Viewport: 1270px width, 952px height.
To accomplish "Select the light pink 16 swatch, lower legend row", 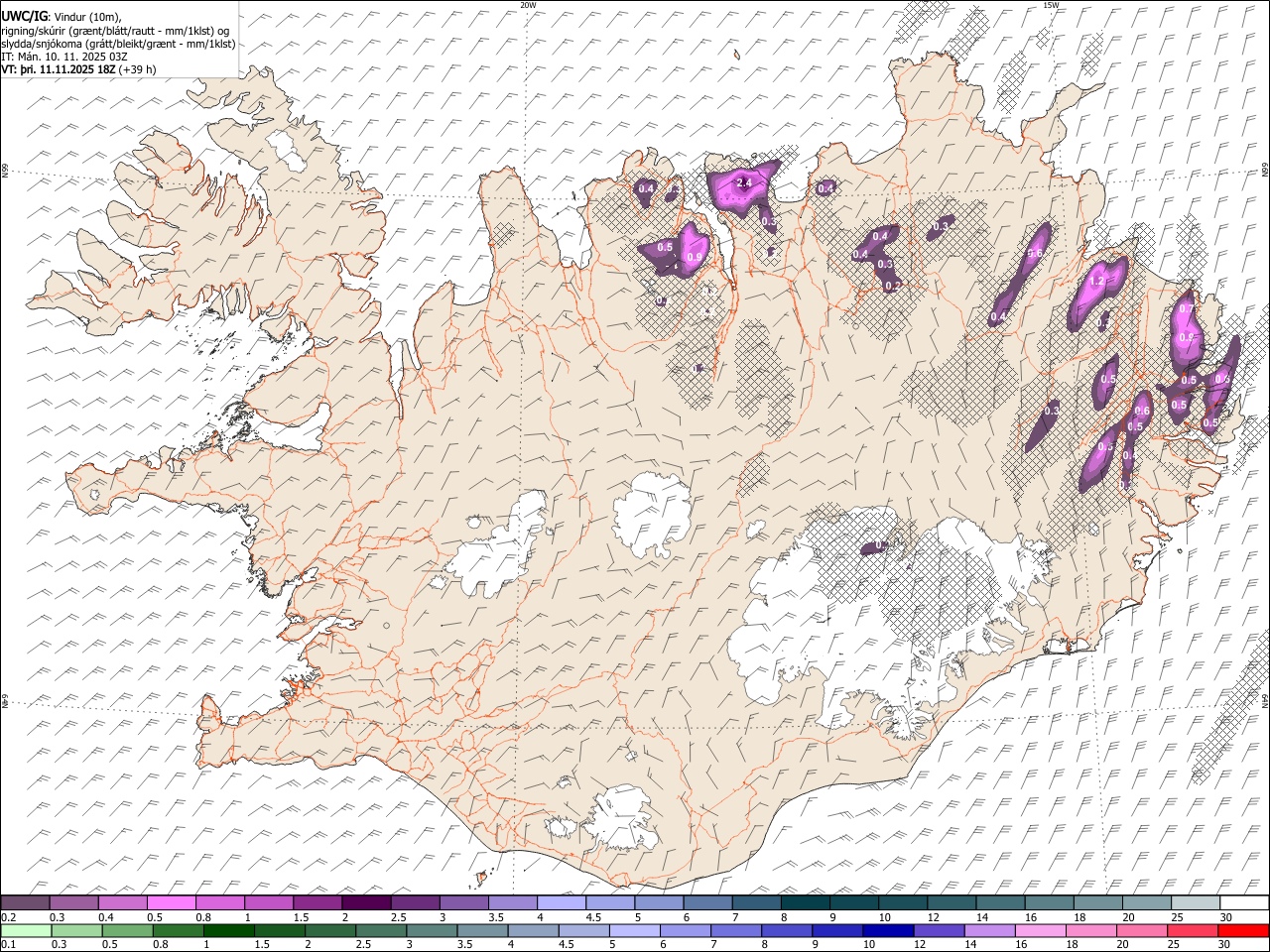I will tap(1042, 930).
